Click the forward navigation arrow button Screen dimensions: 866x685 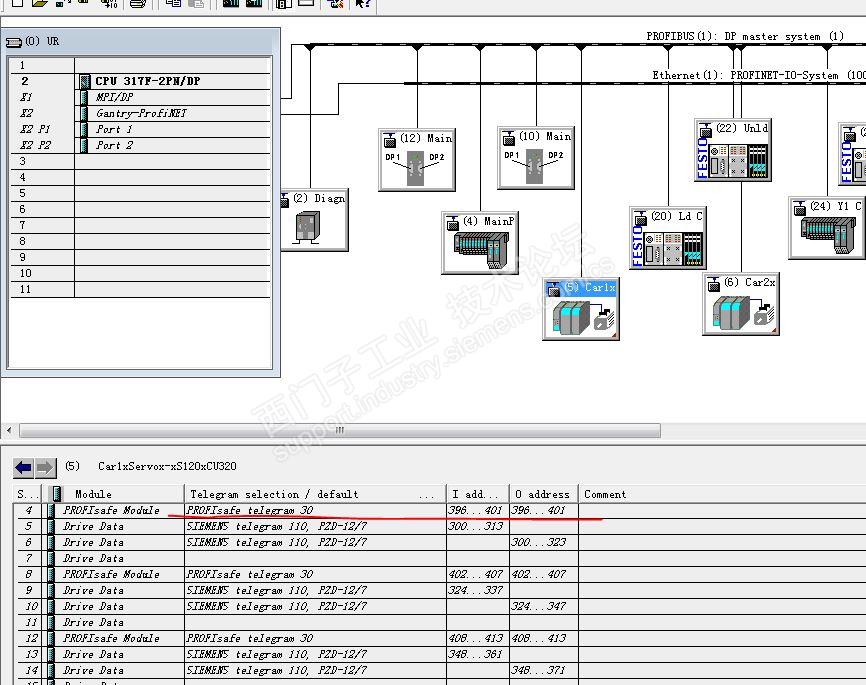click(45, 467)
